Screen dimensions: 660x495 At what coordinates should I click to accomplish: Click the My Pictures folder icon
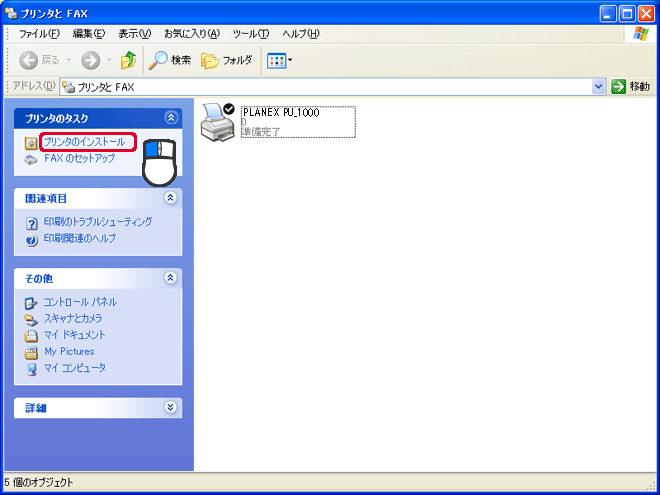click(x=31, y=353)
